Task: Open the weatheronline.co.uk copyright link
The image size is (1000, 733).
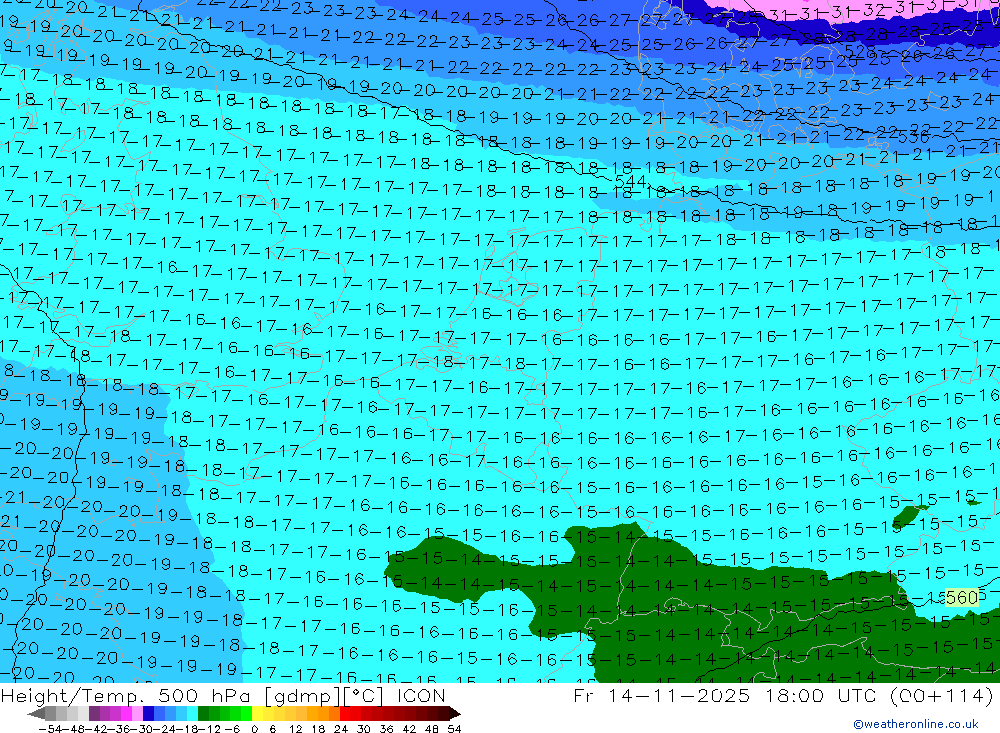Action: (x=916, y=724)
